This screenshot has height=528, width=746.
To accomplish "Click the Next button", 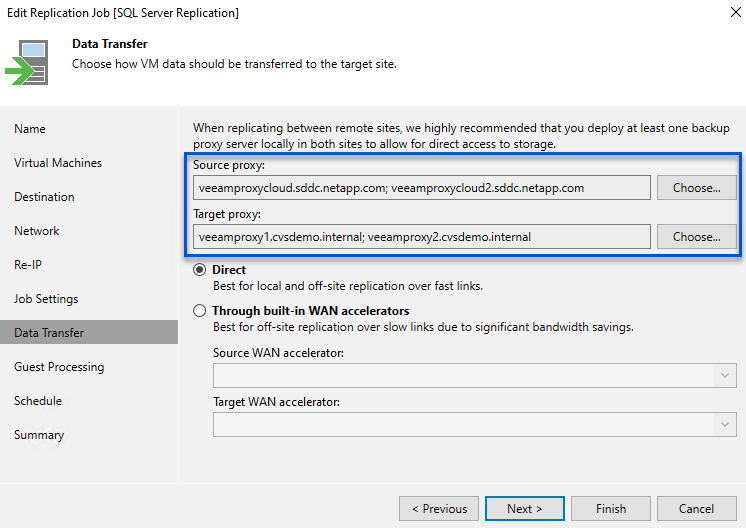I will click(524, 508).
